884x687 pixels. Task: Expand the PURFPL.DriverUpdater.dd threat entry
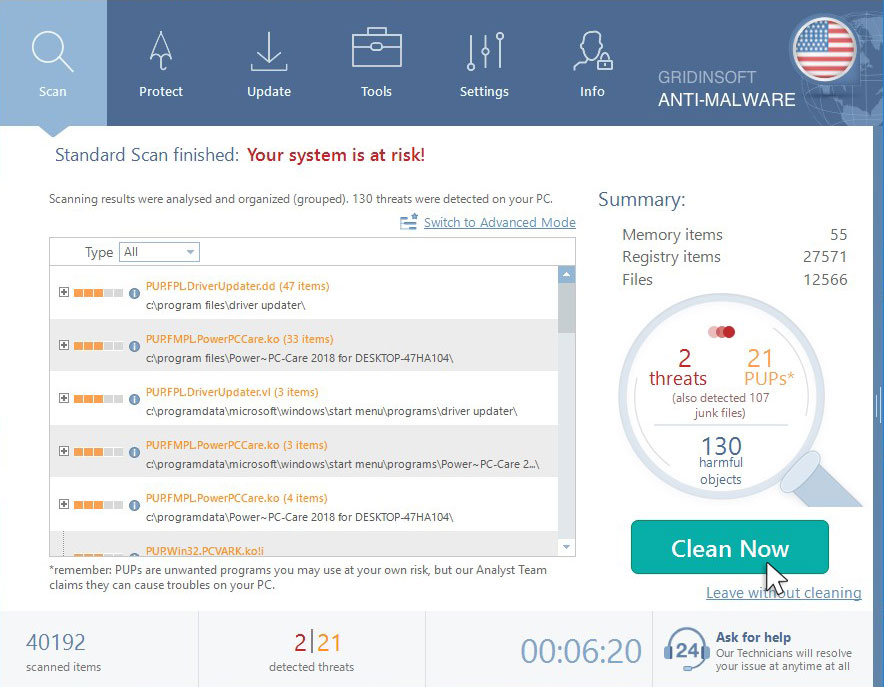[62, 291]
